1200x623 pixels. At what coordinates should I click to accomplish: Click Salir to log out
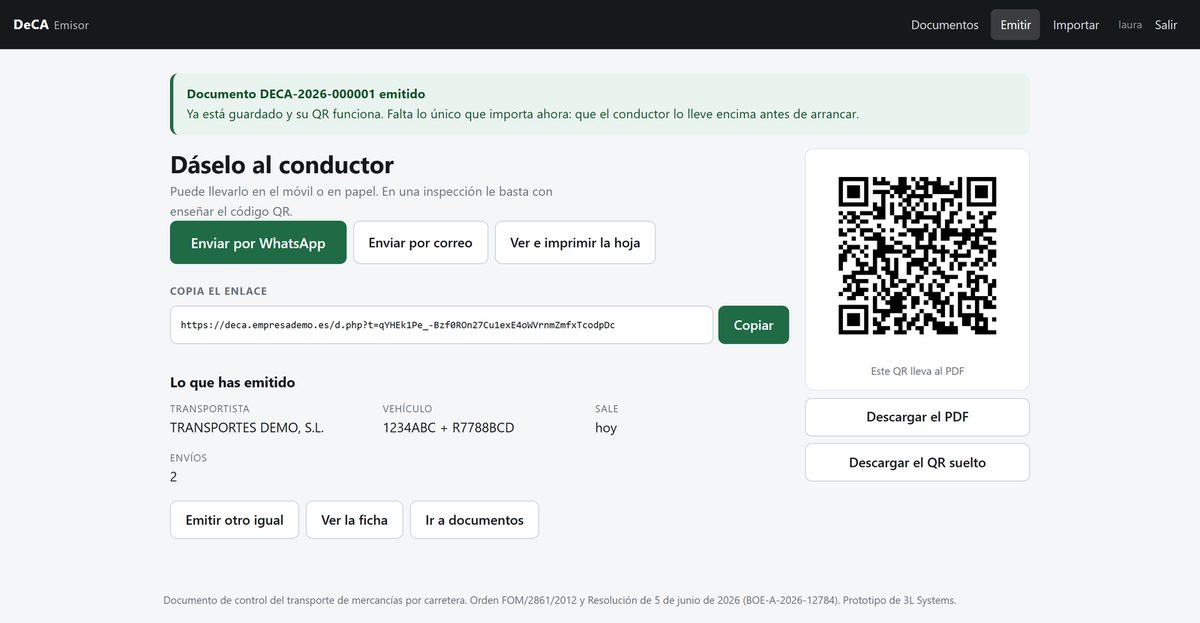coord(1166,25)
